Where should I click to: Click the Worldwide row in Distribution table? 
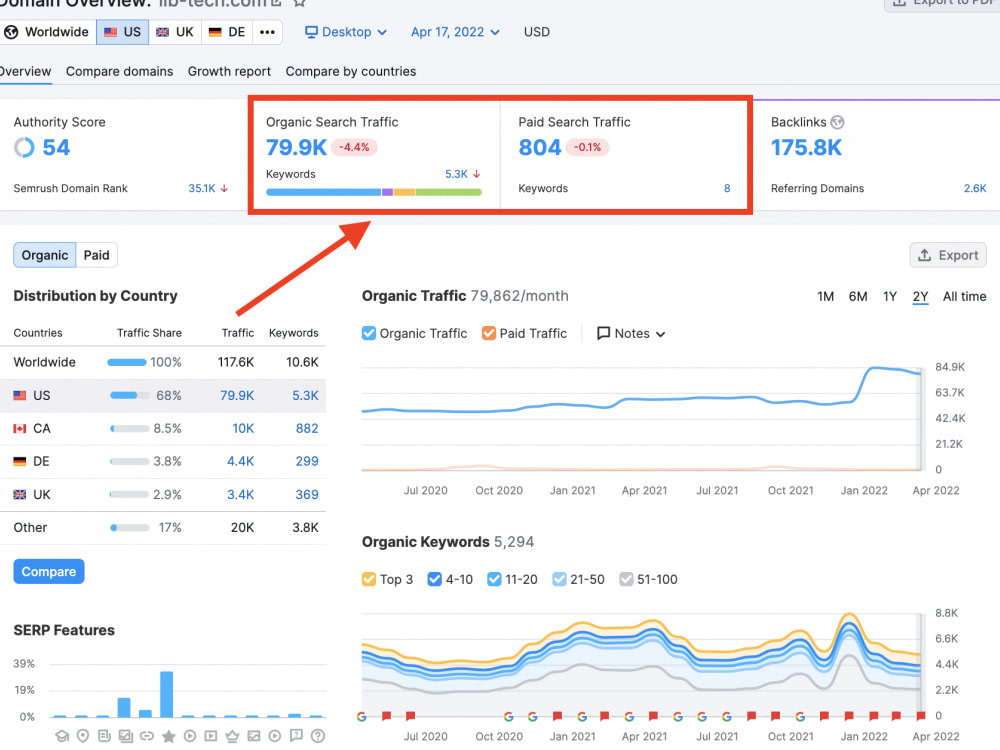[163, 362]
